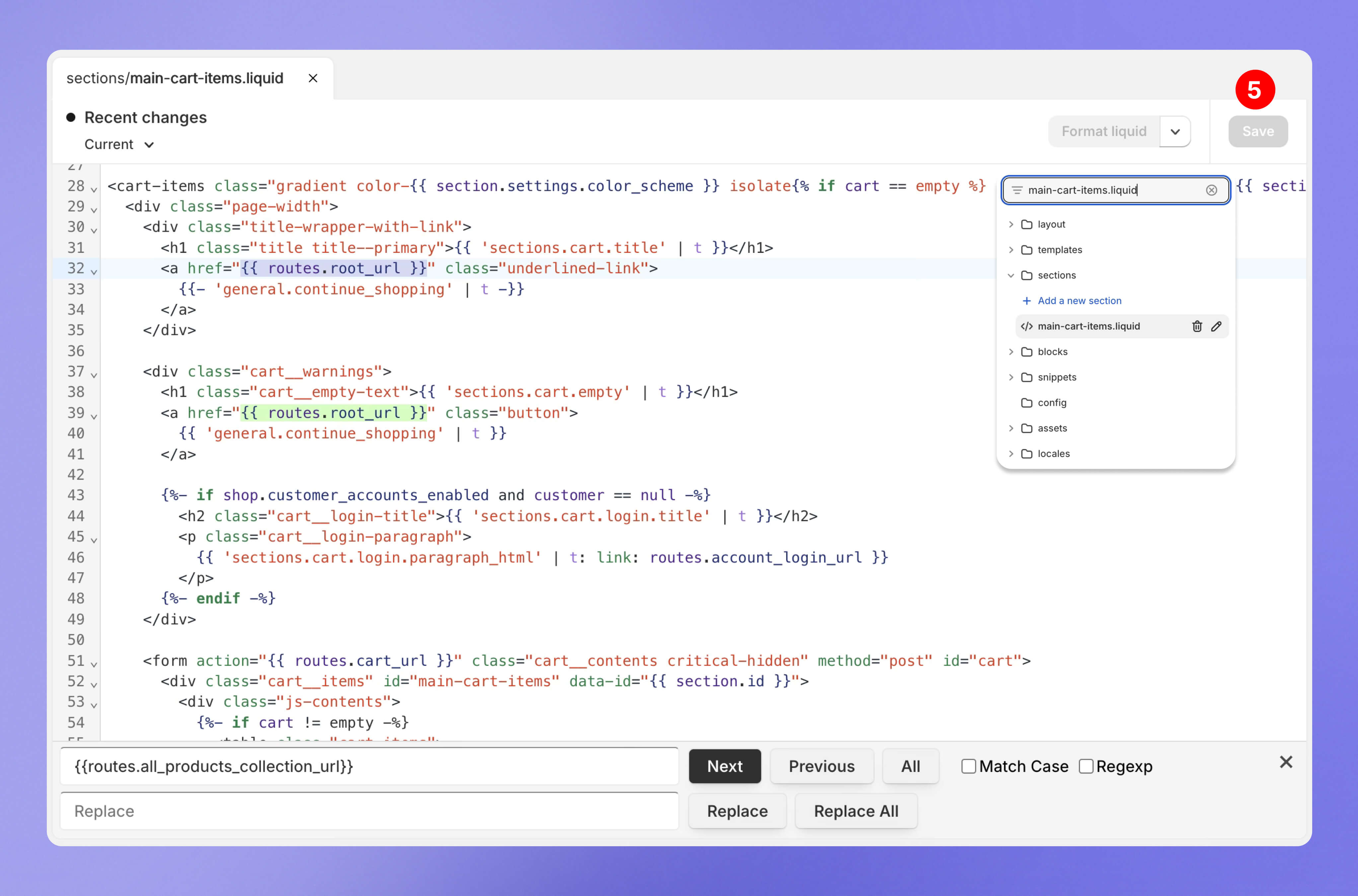Click the filter icon in file search
Screen dimensions: 1358x896
[x=1017, y=190]
